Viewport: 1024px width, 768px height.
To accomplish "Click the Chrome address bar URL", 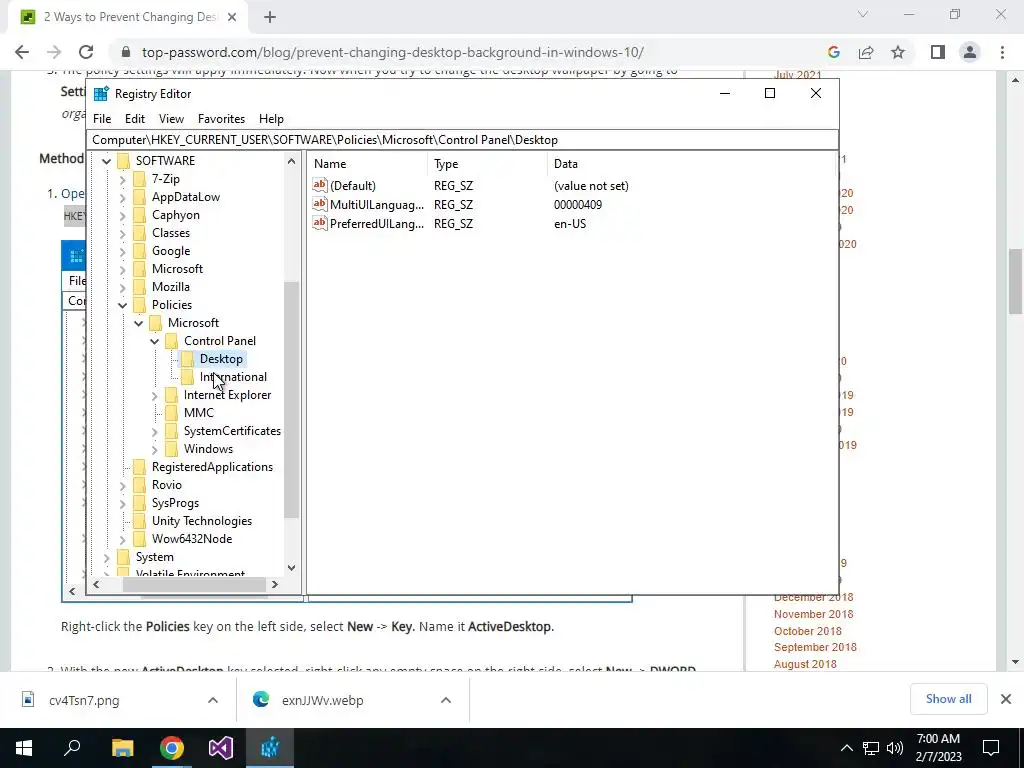I will pos(392,52).
